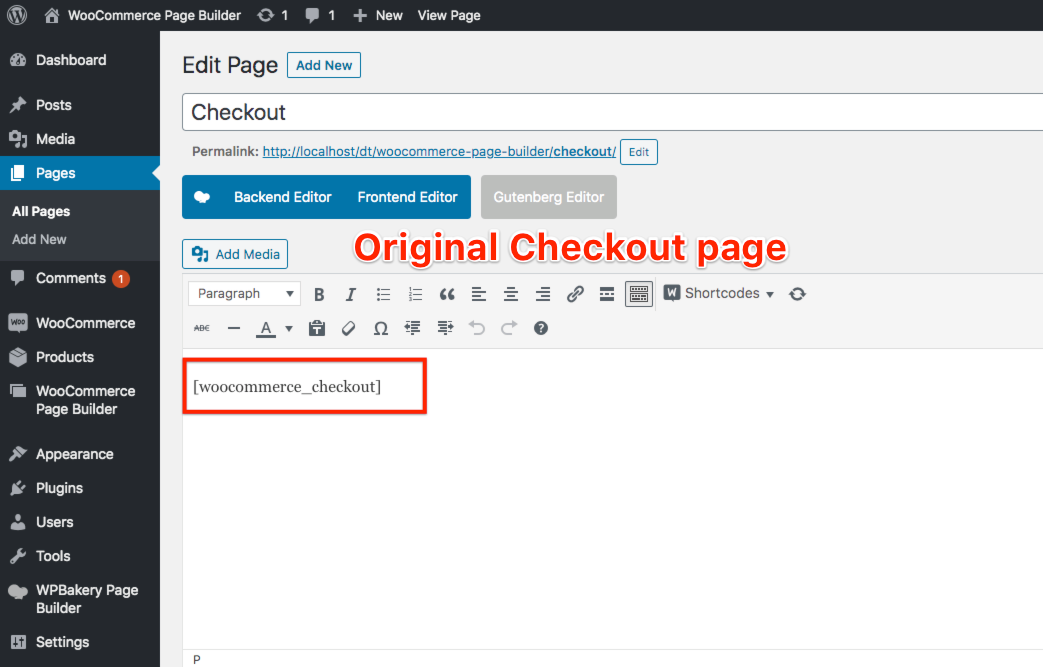Toggle the toolbar kitchen sink icon
This screenshot has height=667, width=1043.
pyautogui.click(x=639, y=294)
